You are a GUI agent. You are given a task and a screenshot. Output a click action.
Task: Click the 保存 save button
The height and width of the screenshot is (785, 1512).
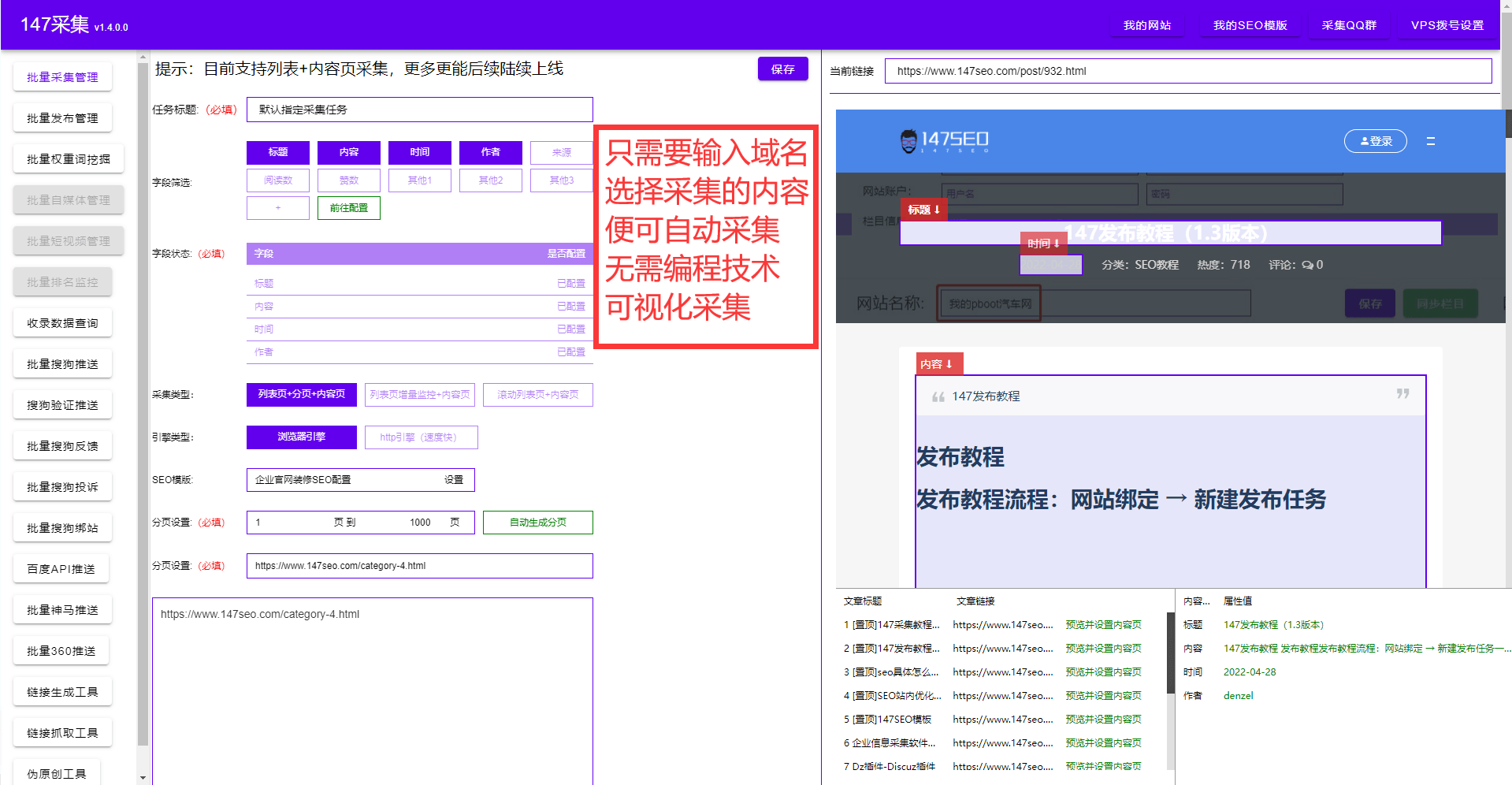[x=782, y=69]
